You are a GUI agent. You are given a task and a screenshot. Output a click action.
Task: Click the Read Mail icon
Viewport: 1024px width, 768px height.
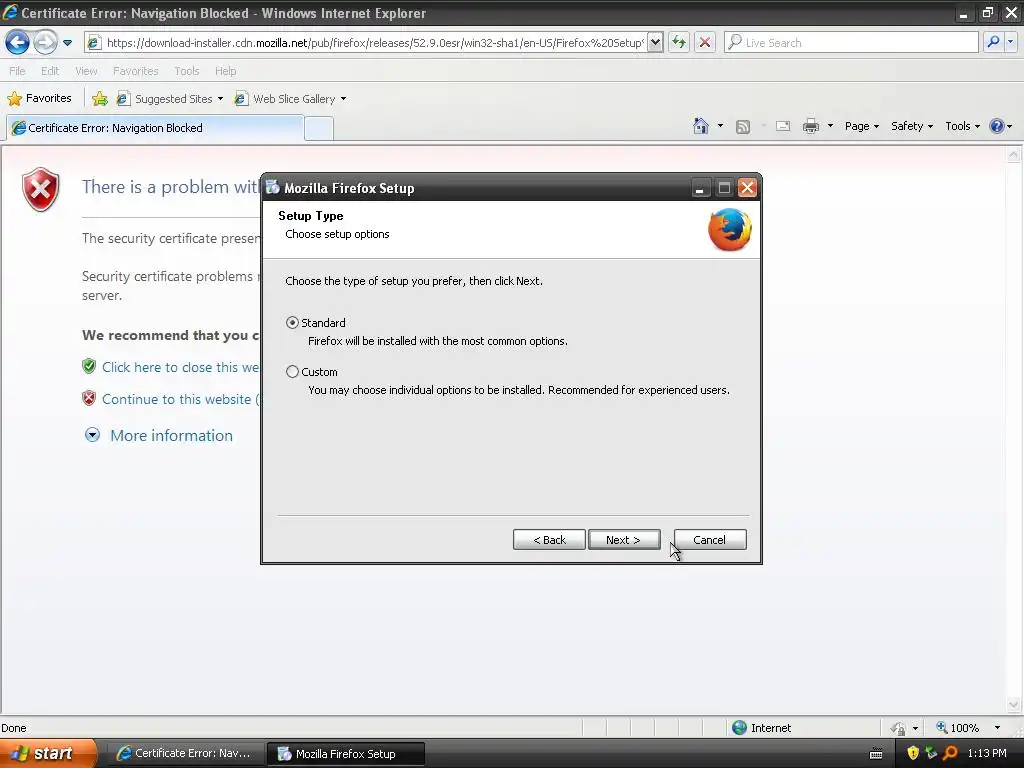(x=783, y=127)
